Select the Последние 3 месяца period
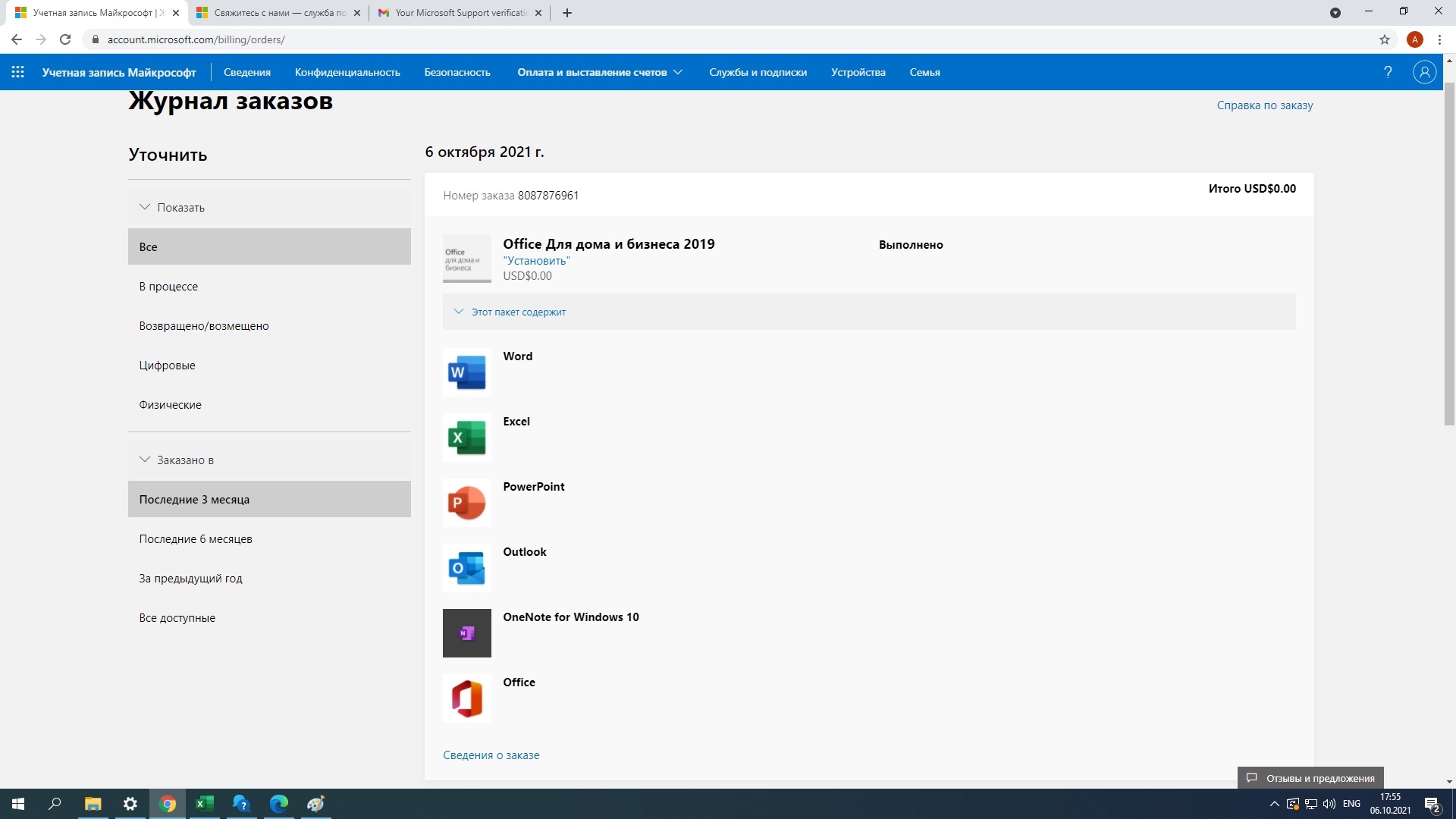Screen dimensions: 1456x819 (x=269, y=499)
